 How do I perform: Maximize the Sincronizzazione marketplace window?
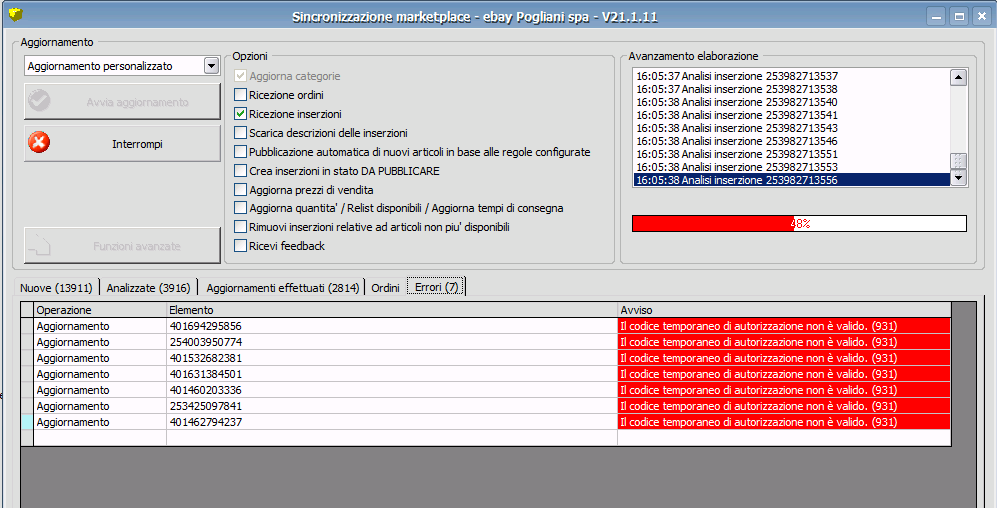[959, 17]
